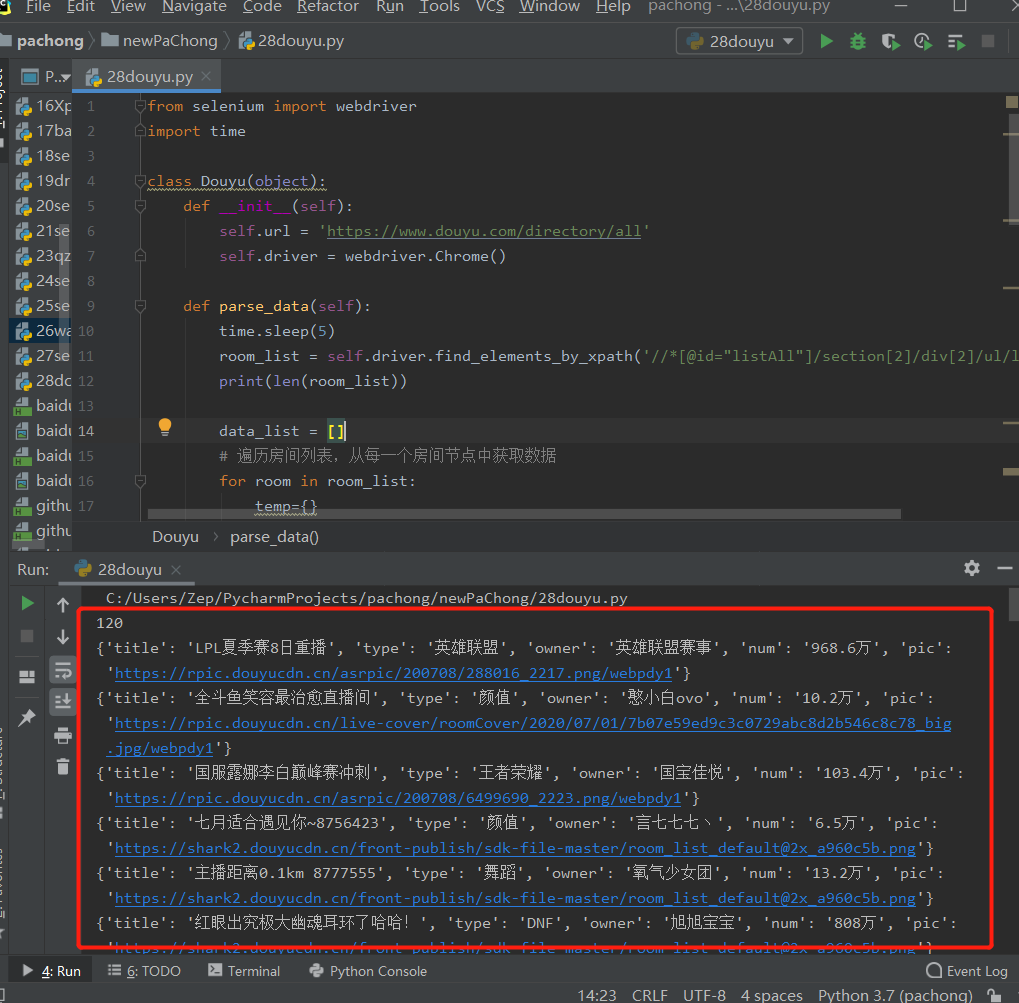Open the Code menu
1019x1003 pixels.
click(262, 7)
